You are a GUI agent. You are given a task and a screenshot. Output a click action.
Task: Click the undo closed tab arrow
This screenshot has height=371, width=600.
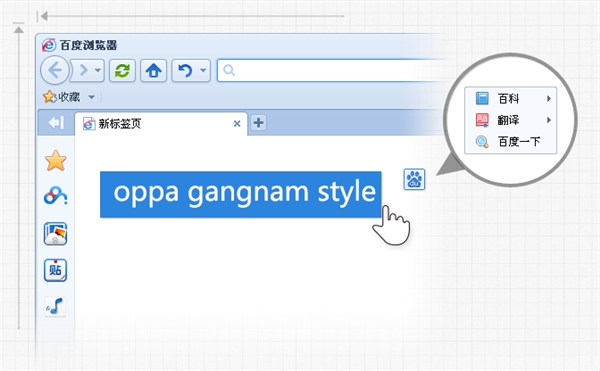point(186,71)
